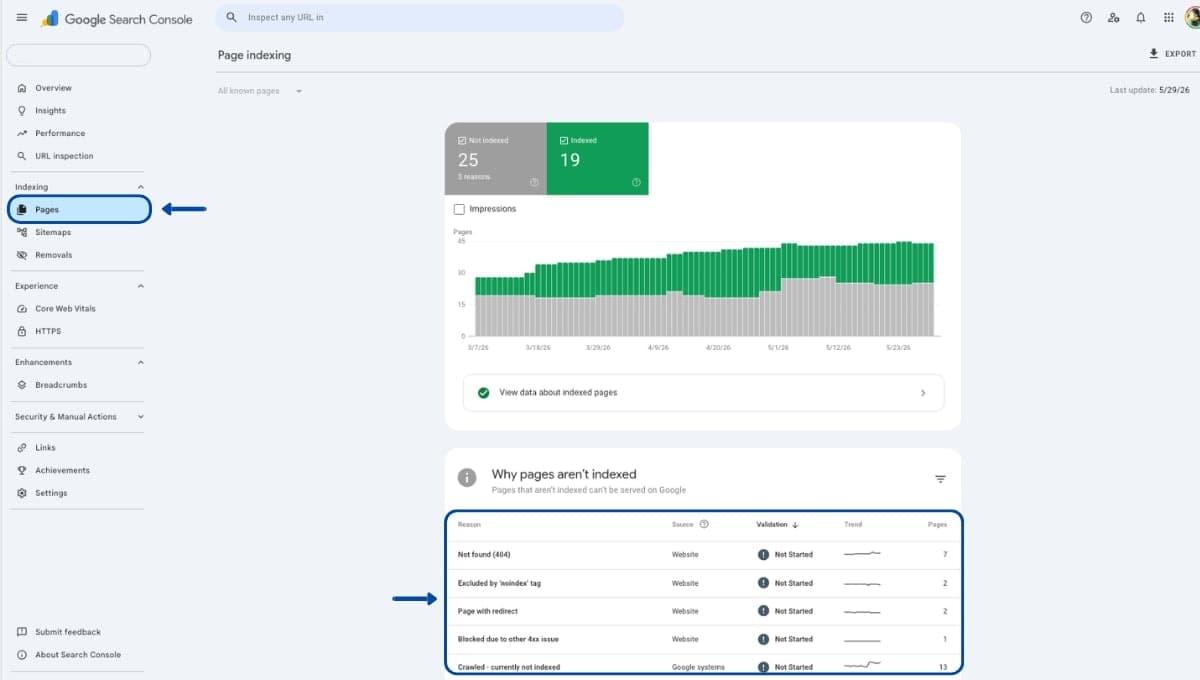Click the EXPORT button
The image size is (1200, 680).
1172,54
